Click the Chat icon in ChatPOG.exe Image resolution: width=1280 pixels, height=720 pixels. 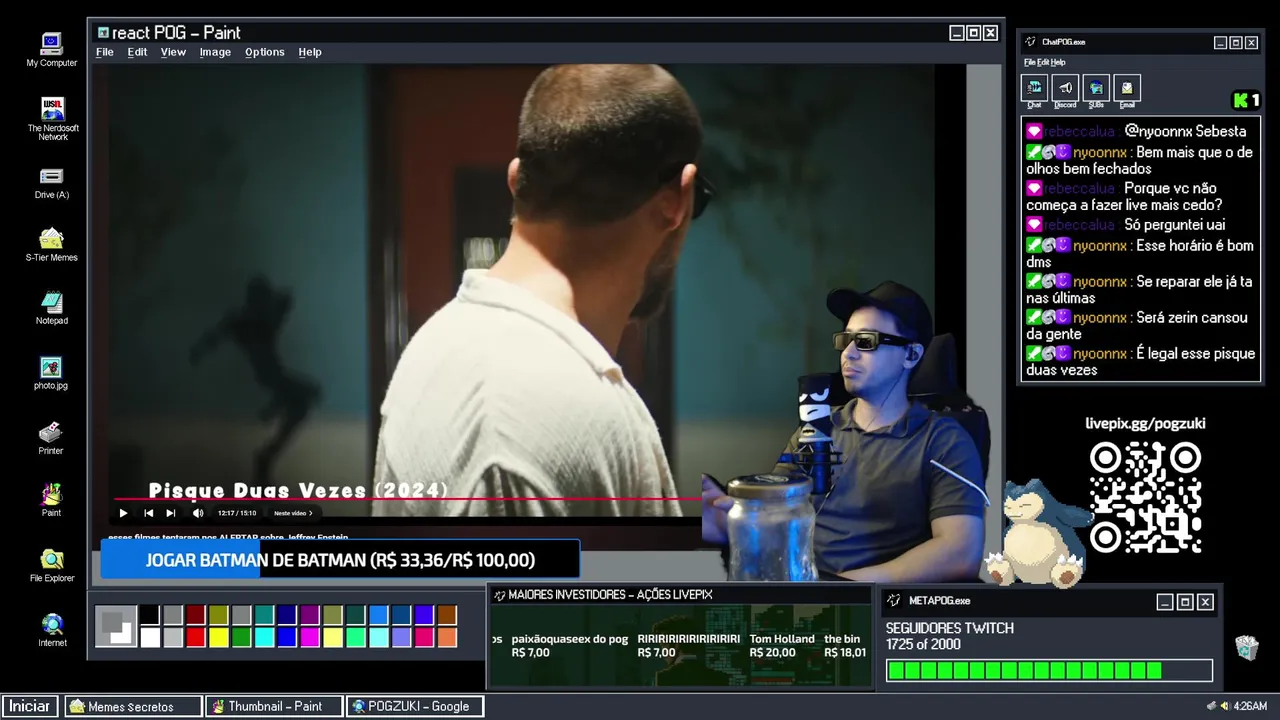[x=1034, y=88]
